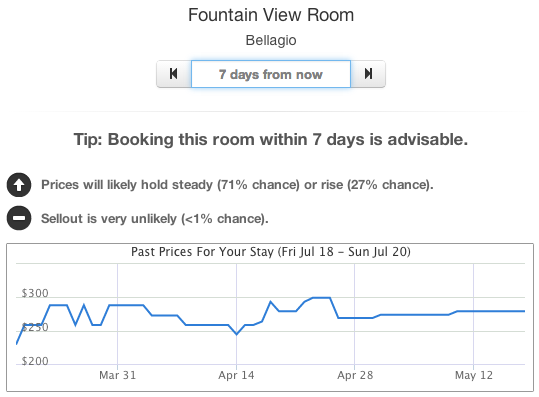The width and height of the screenshot is (539, 397).
Task: Click the skip-to-next date arrow button
Action: [368, 74]
